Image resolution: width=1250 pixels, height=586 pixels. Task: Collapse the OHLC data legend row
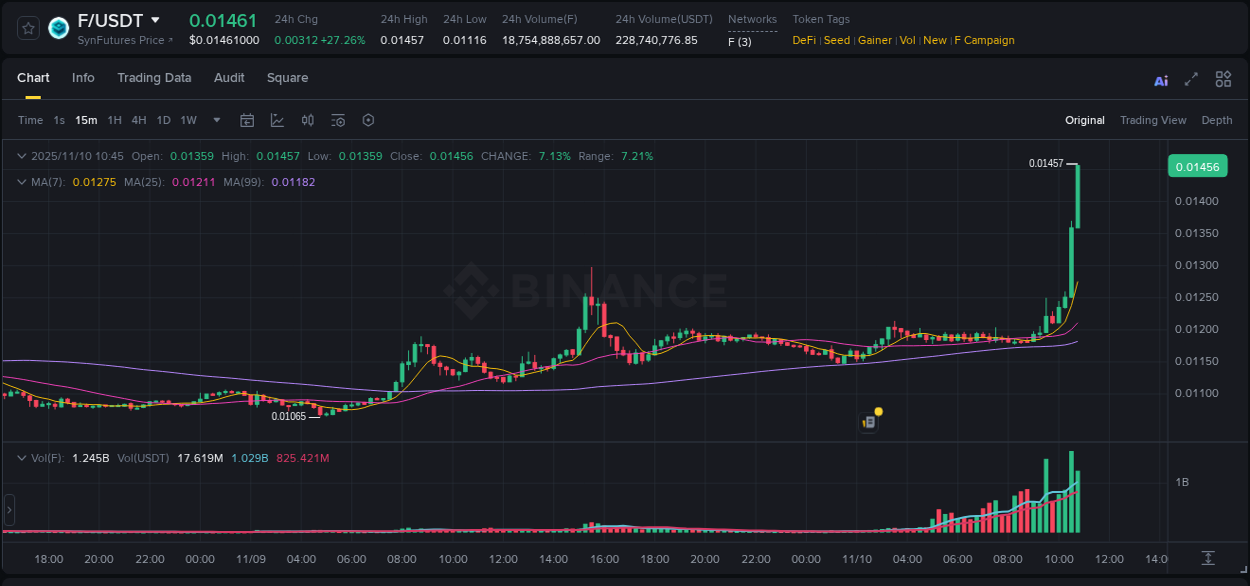pyautogui.click(x=21, y=156)
